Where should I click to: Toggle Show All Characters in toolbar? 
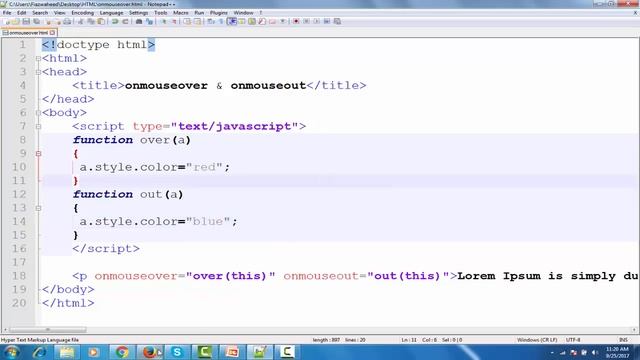click(221, 21)
